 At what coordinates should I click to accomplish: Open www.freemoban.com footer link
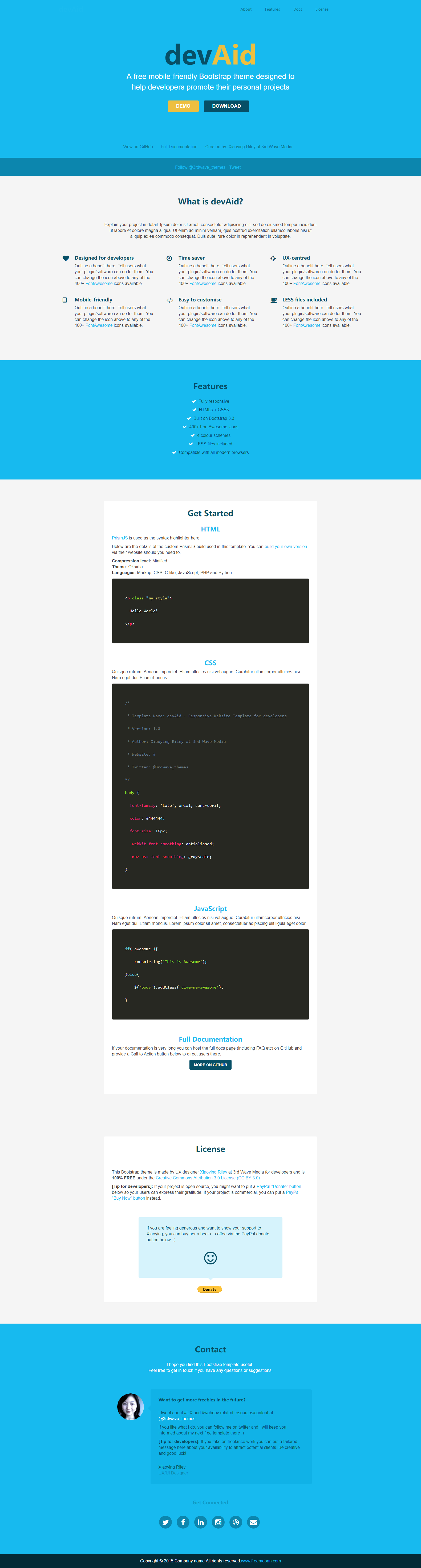click(261, 1561)
